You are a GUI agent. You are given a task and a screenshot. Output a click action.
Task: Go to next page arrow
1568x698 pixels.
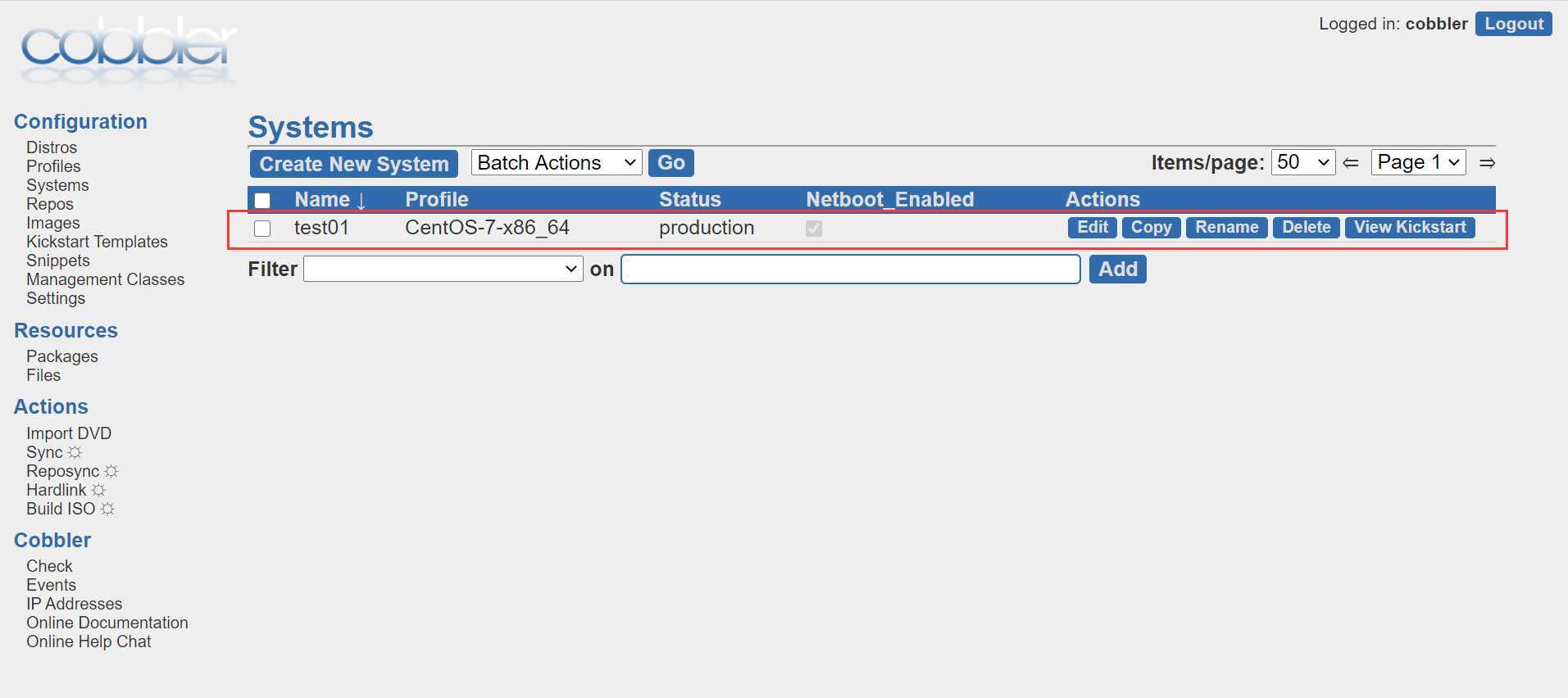click(1487, 163)
